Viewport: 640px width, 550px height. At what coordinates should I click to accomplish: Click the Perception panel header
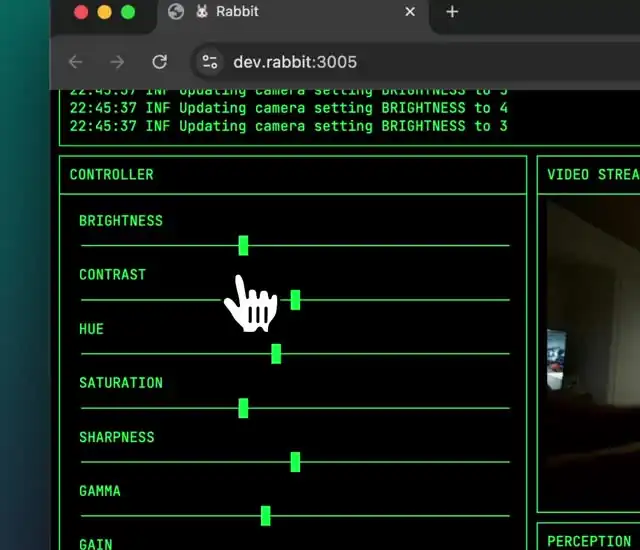click(x=589, y=541)
